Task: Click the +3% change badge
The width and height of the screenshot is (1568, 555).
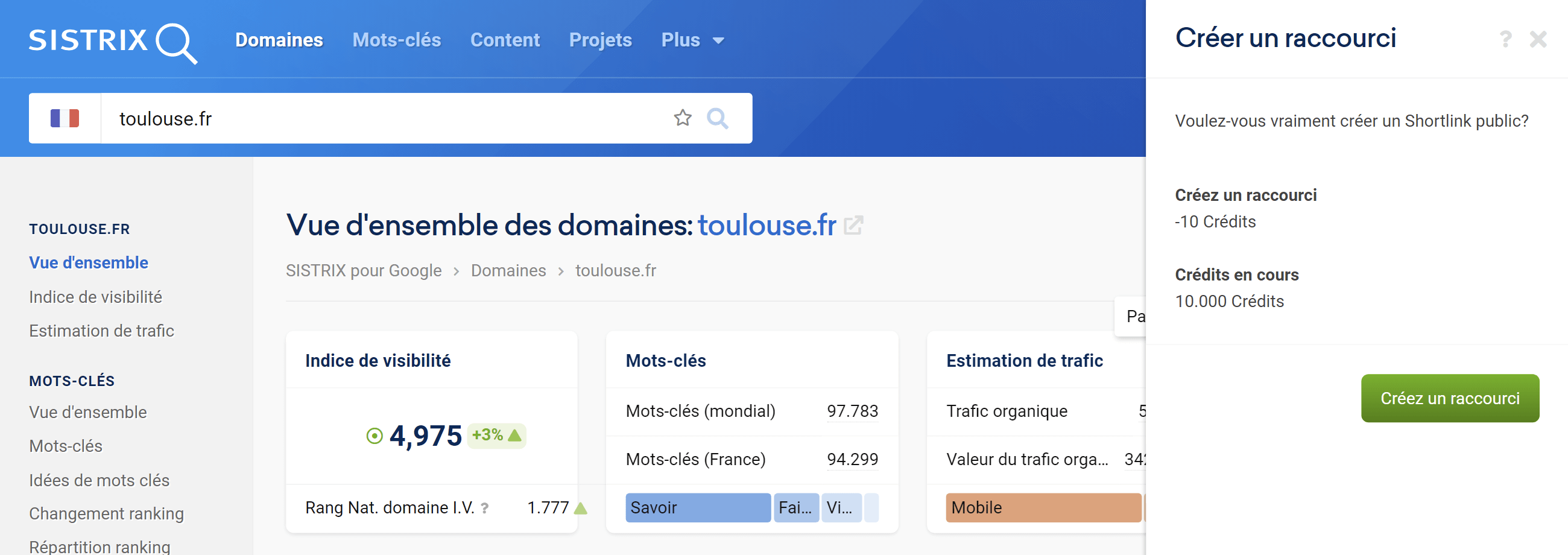Action: (x=496, y=436)
